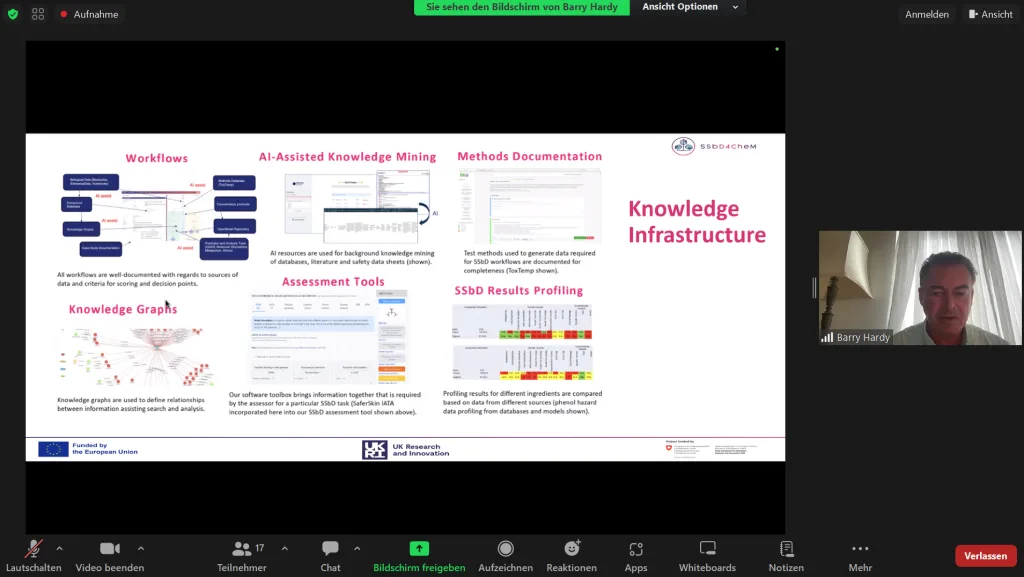The width and height of the screenshot is (1024, 577).
Task: Expand the video options chevron beside Video beenden
Action: click(141, 548)
